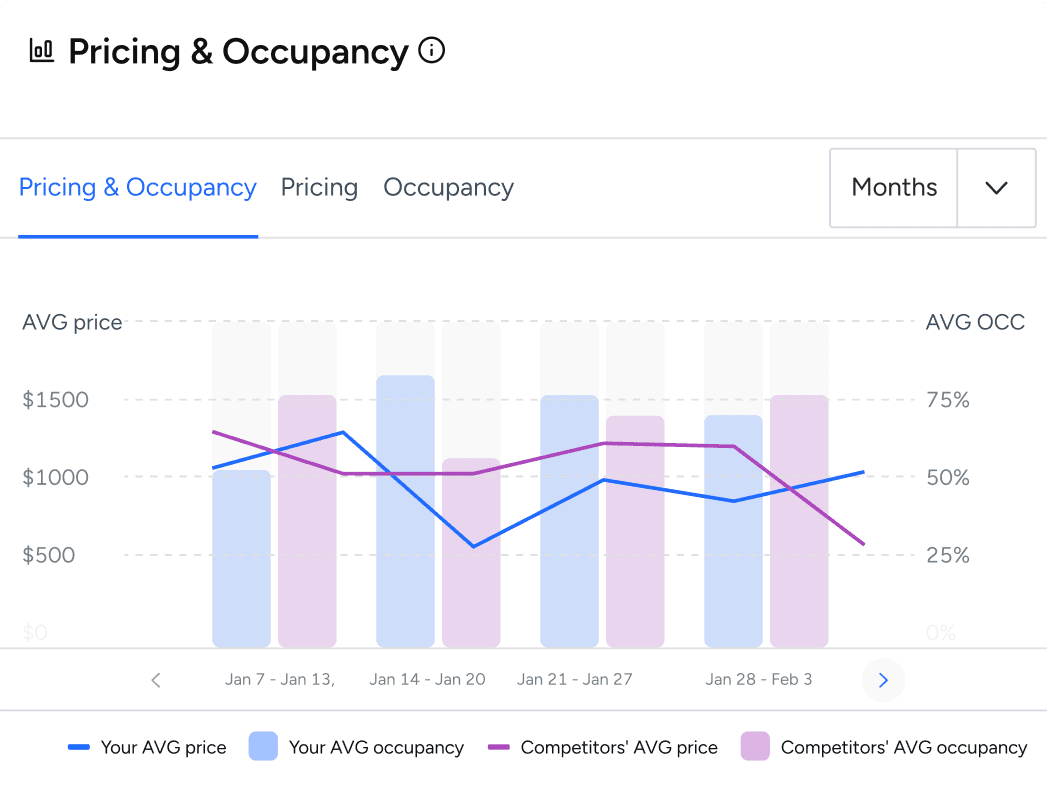The width and height of the screenshot is (1048, 799).
Task: Go to next date range arrow
Action: point(883,680)
